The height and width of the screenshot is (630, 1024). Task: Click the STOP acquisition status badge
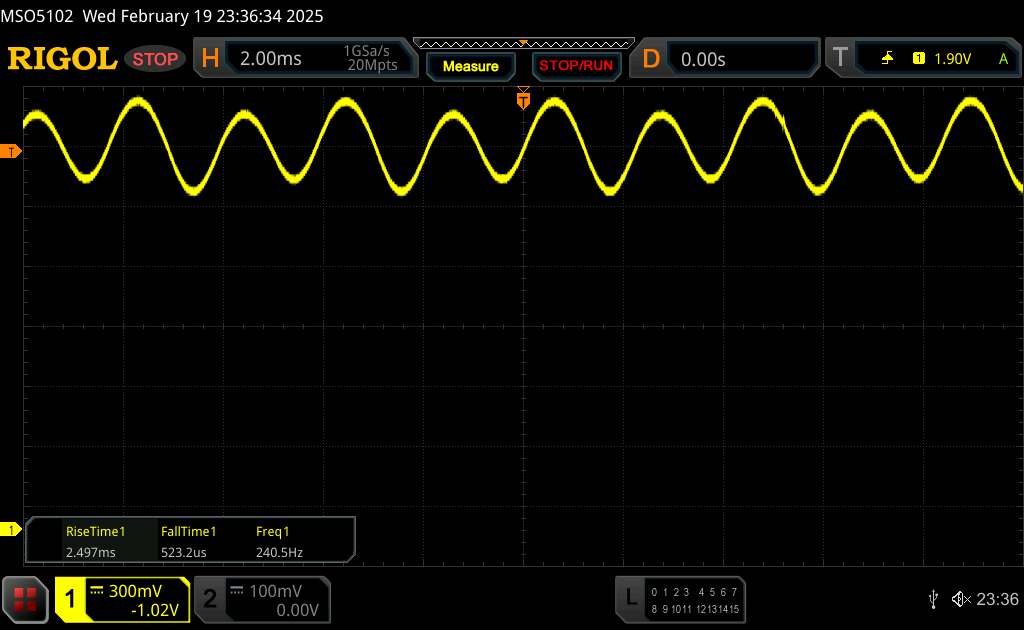[155, 59]
